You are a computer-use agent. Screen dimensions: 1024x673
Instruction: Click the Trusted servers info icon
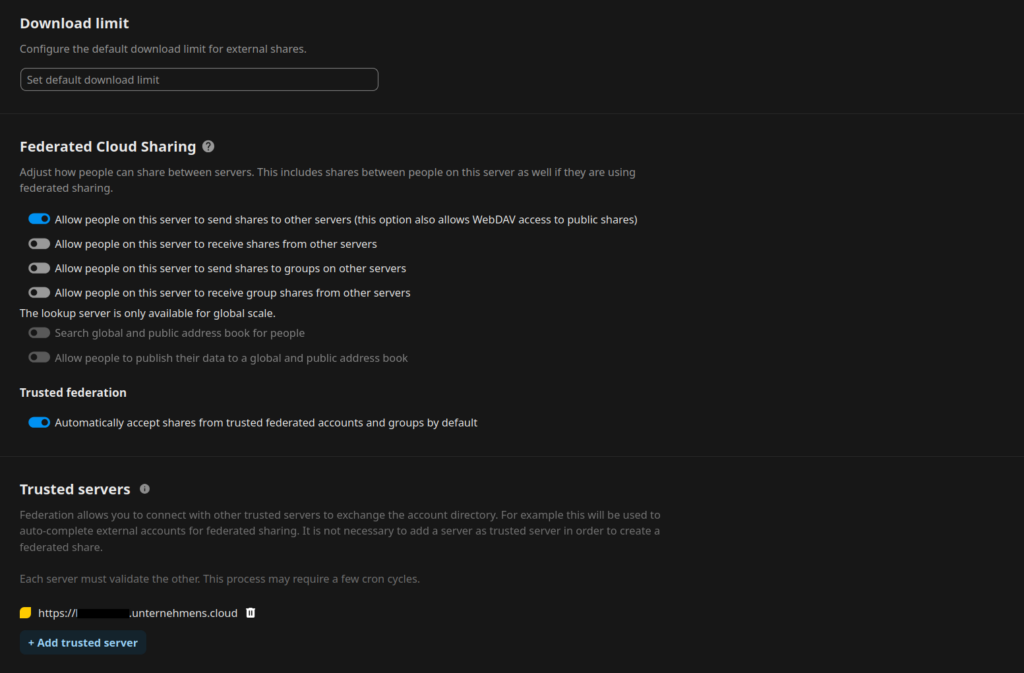pos(145,489)
